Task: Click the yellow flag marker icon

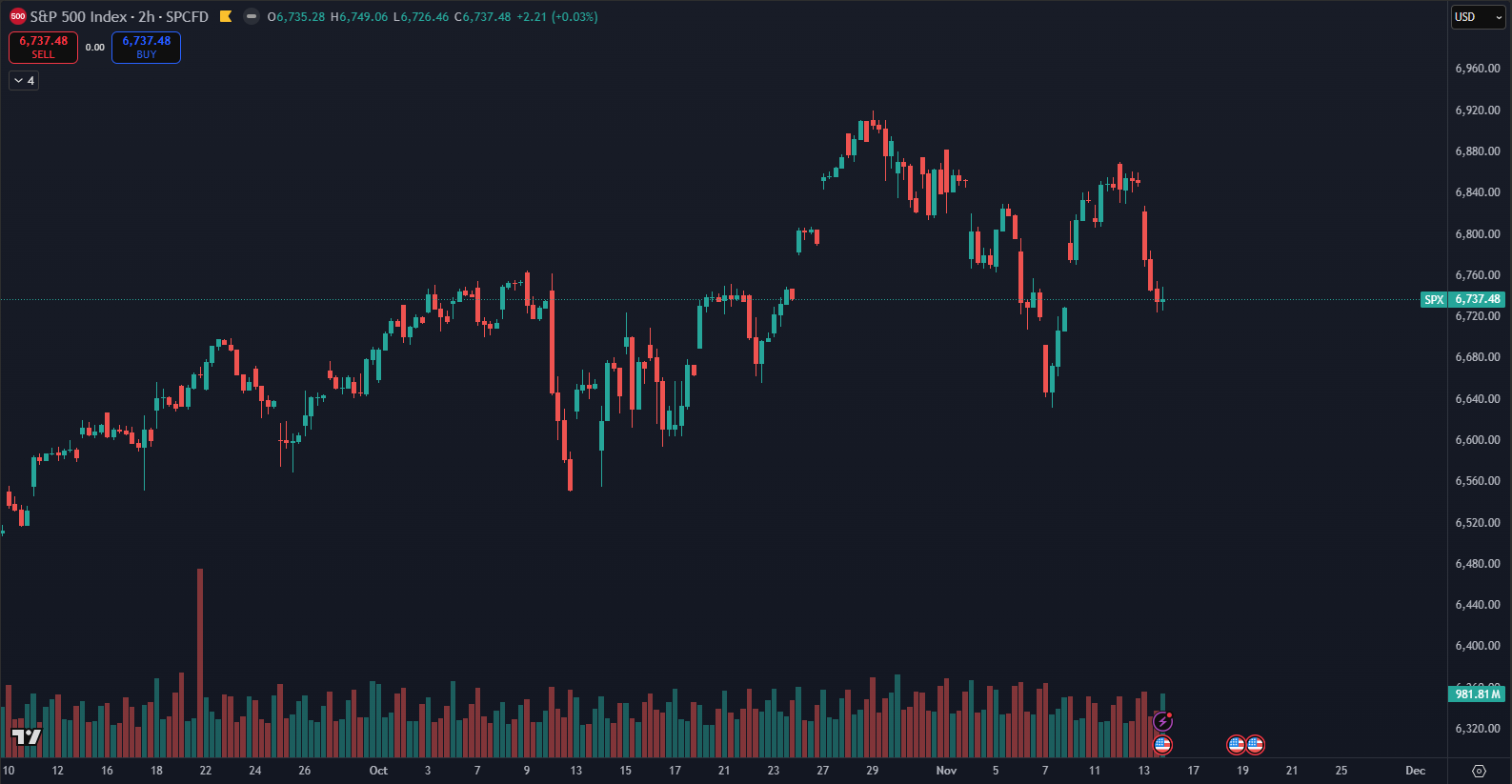Action: pyautogui.click(x=226, y=16)
